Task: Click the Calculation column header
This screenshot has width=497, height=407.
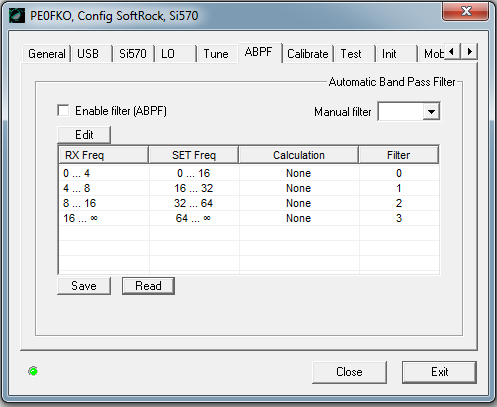Action: tap(299, 155)
